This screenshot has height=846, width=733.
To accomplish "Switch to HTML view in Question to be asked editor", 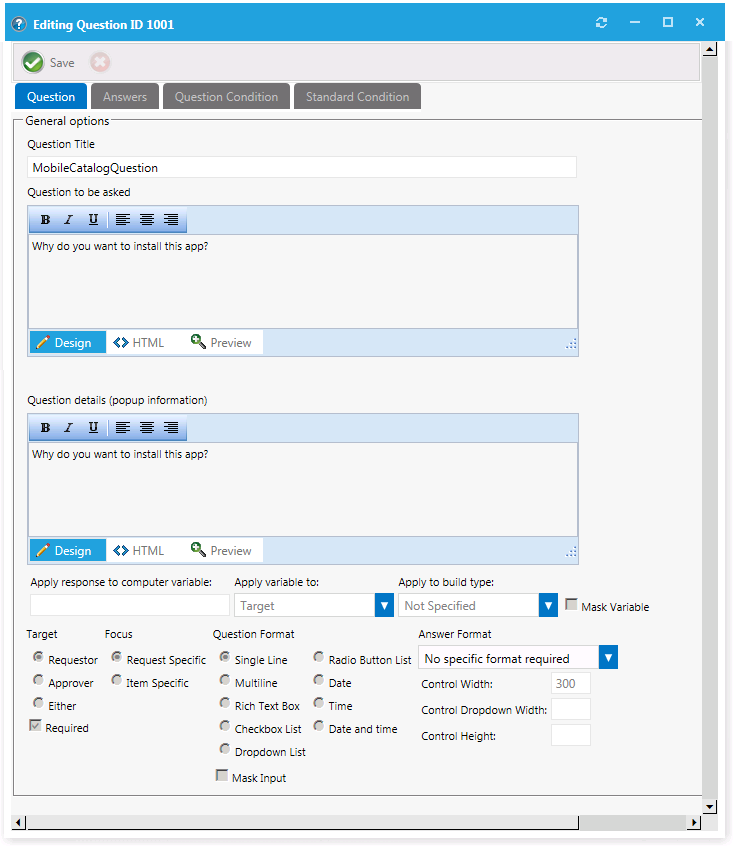I will (139, 342).
